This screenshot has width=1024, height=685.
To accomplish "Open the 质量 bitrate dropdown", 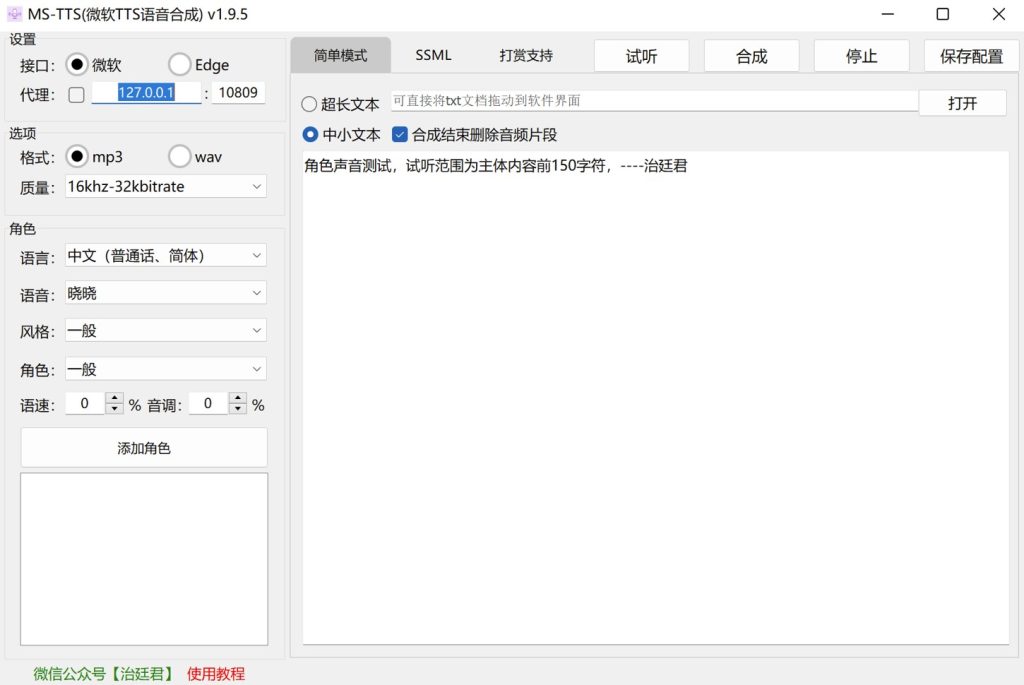I will pyautogui.click(x=165, y=187).
